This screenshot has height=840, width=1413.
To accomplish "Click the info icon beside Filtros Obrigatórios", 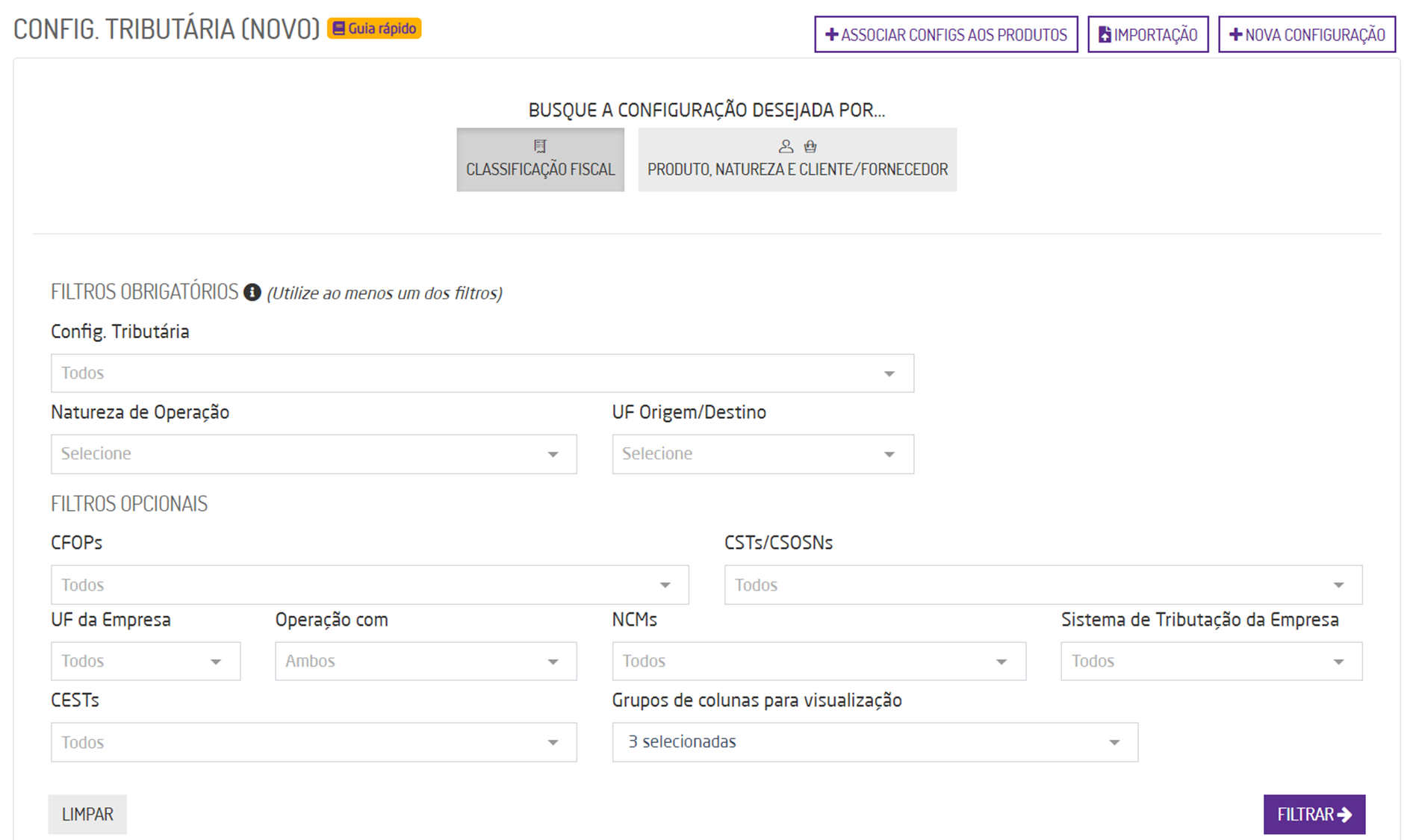I will tap(252, 292).
